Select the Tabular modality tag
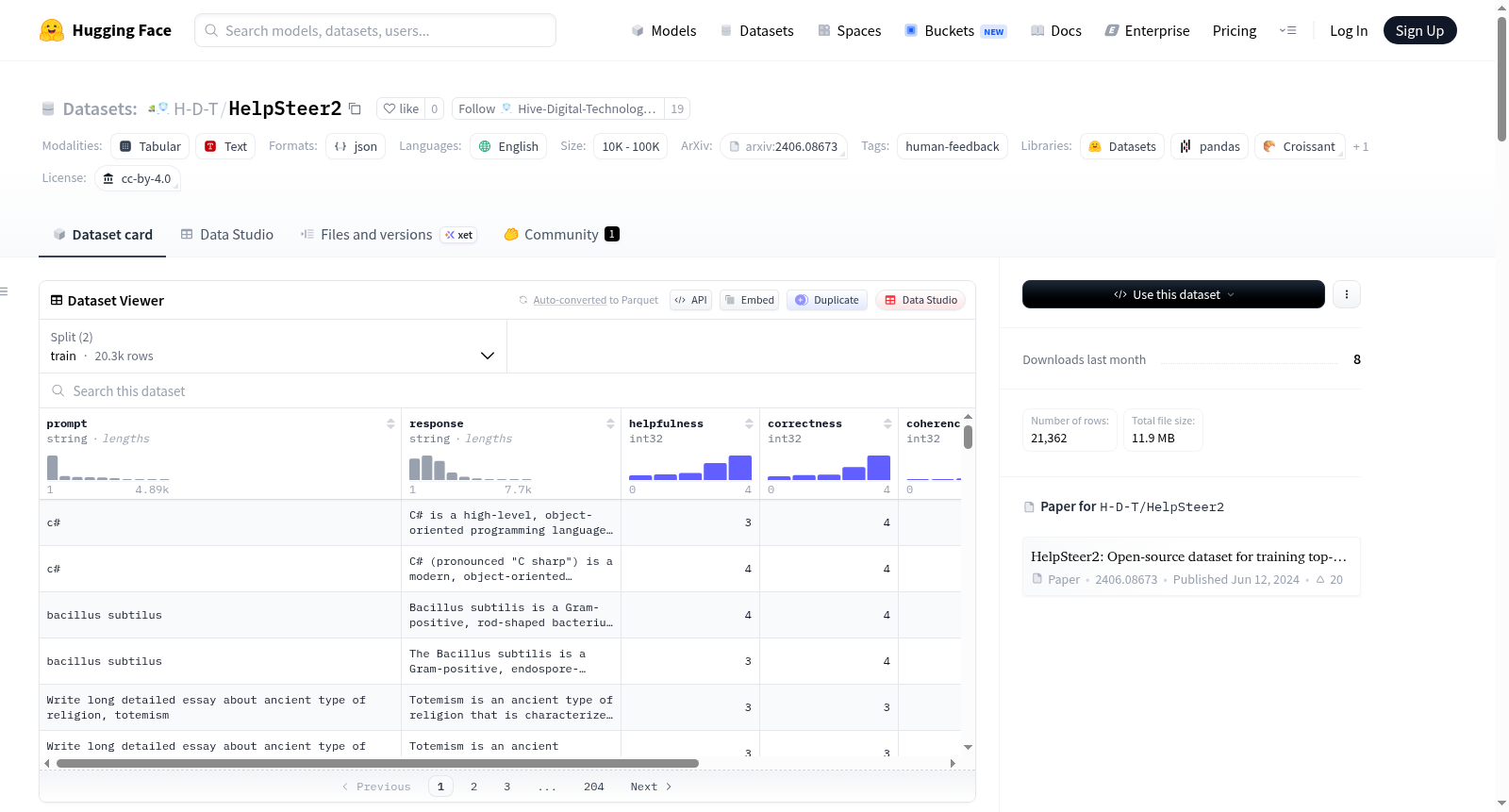 coord(150,146)
